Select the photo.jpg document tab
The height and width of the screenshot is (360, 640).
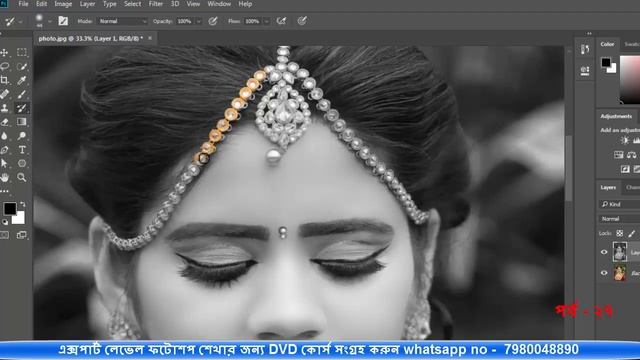pos(91,38)
